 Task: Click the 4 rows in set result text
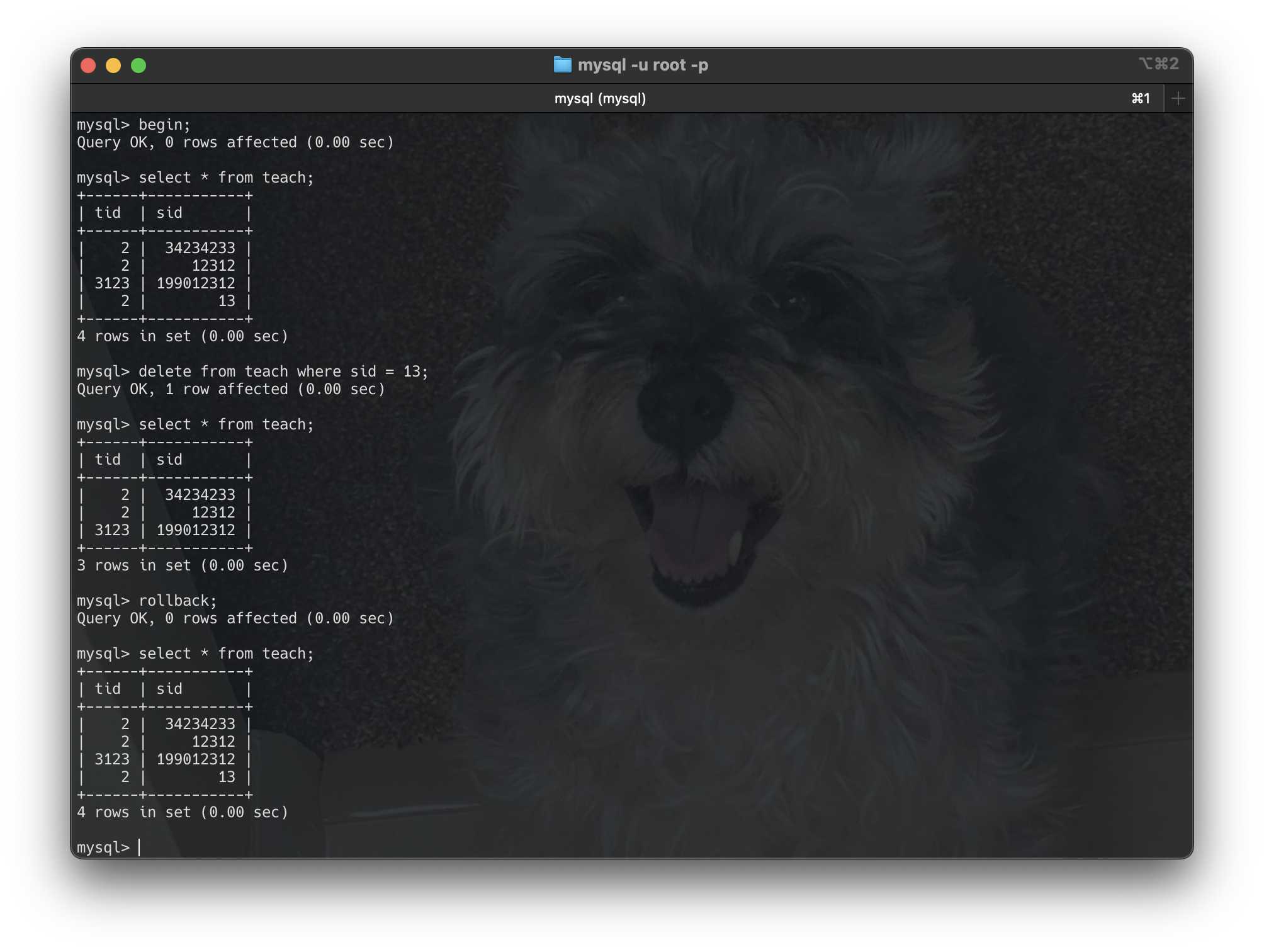click(x=183, y=336)
